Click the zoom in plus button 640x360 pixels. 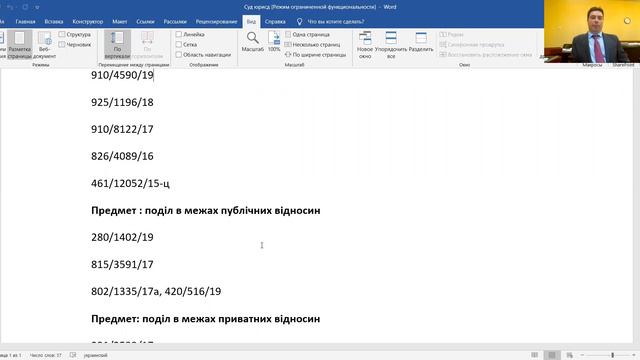click(634, 355)
